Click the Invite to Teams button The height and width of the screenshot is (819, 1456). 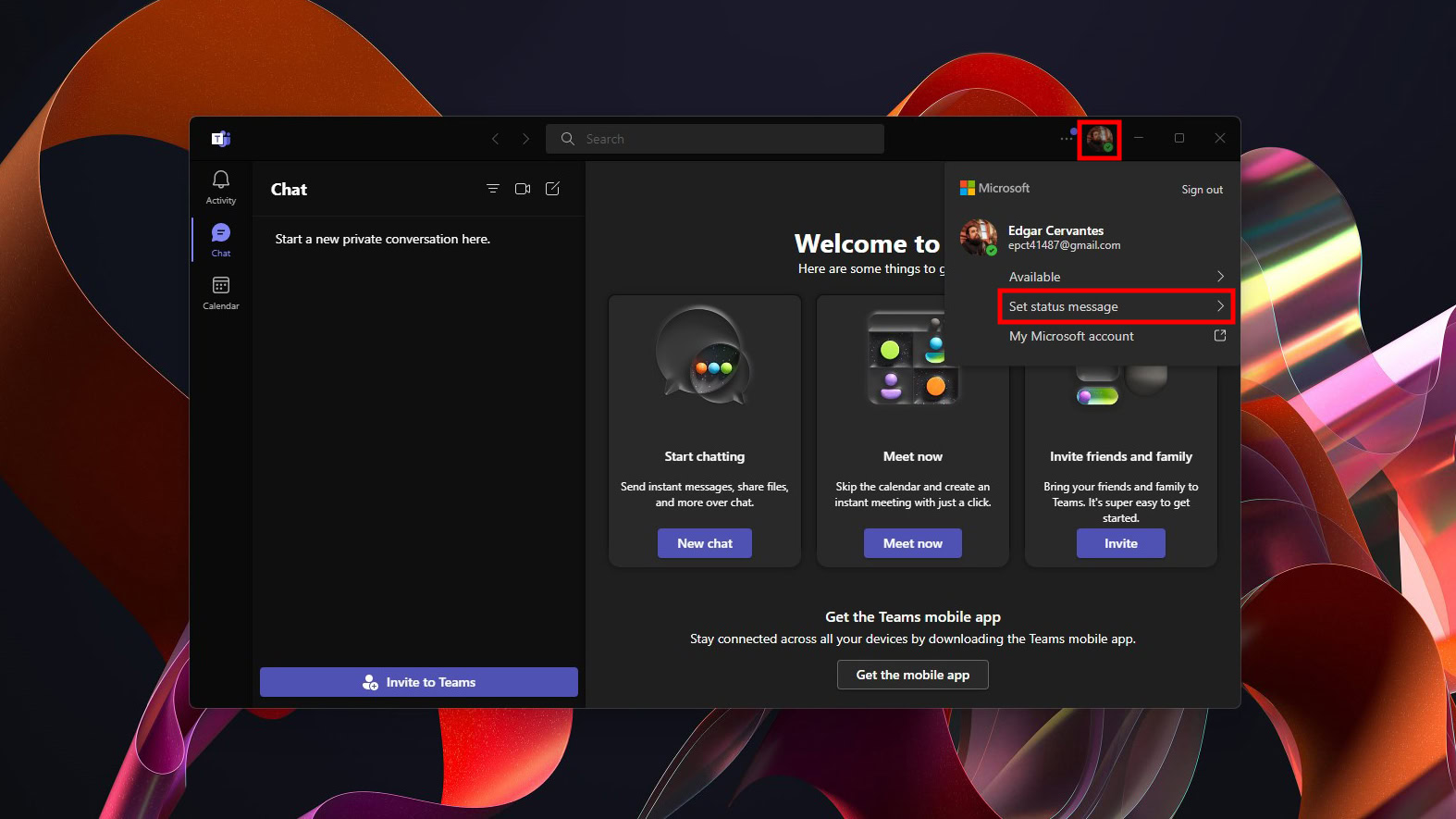[419, 682]
